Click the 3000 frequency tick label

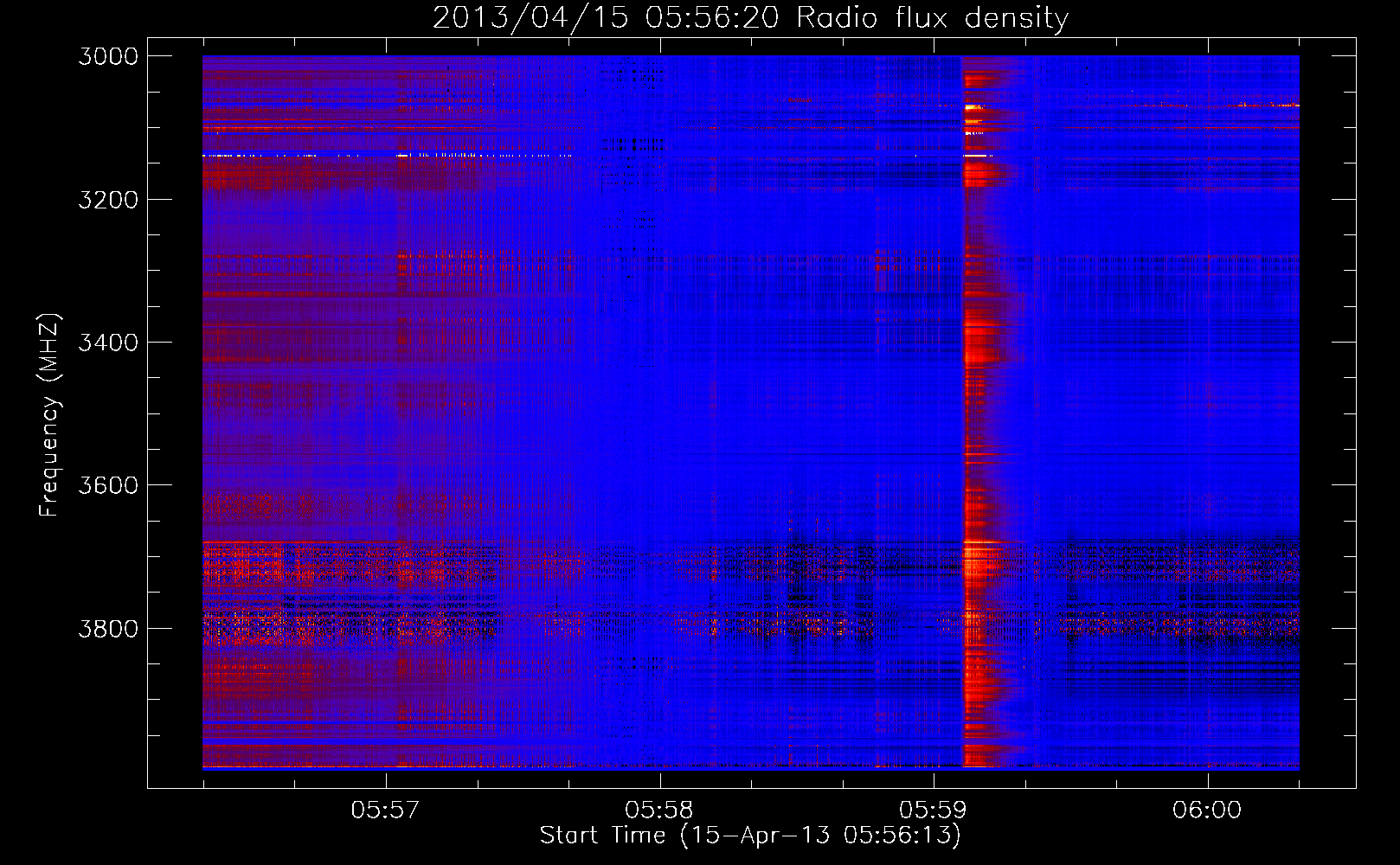(x=108, y=56)
